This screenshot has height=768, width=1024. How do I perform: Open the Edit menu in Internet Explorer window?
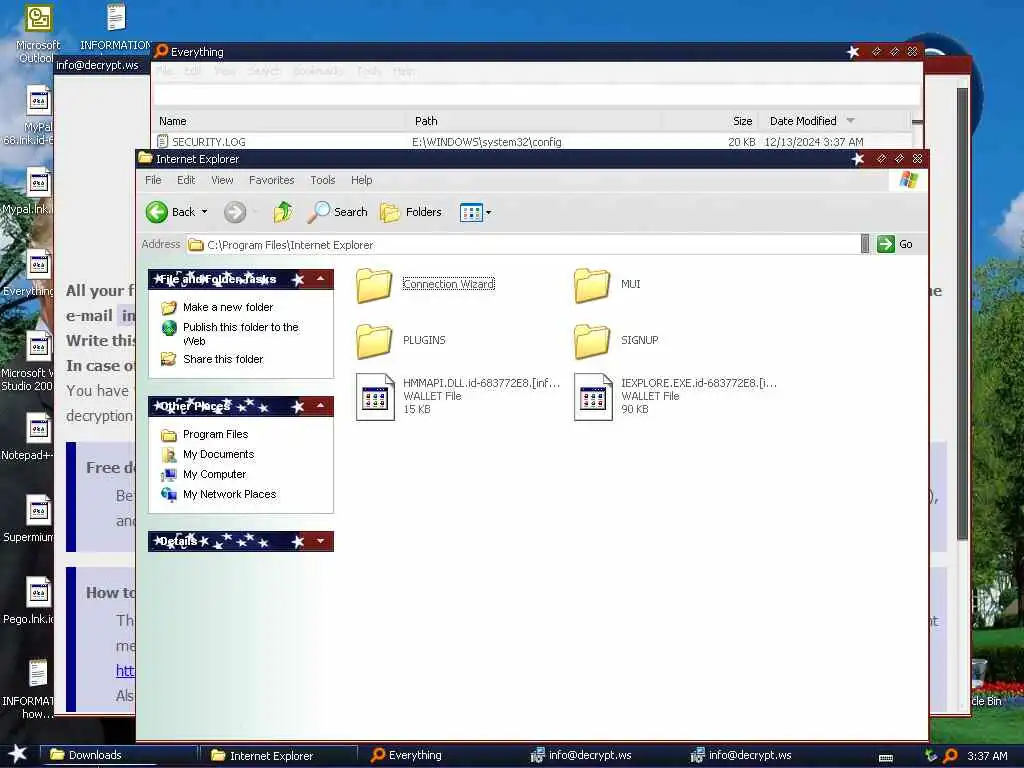coord(186,180)
